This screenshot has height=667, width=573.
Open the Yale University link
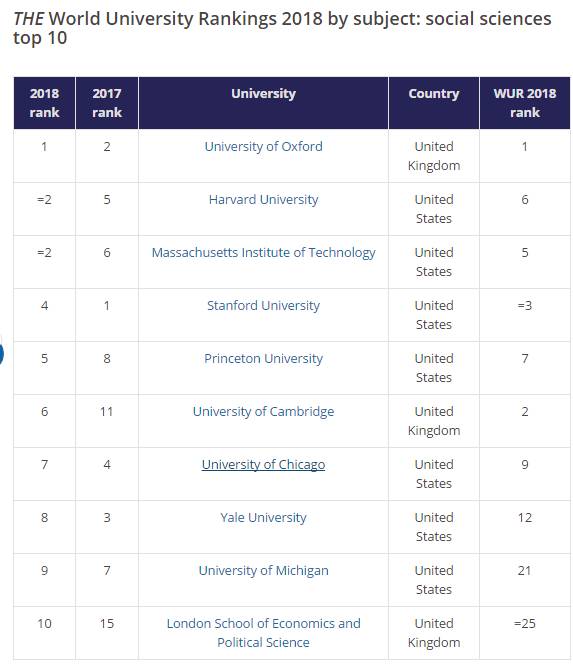(x=263, y=518)
